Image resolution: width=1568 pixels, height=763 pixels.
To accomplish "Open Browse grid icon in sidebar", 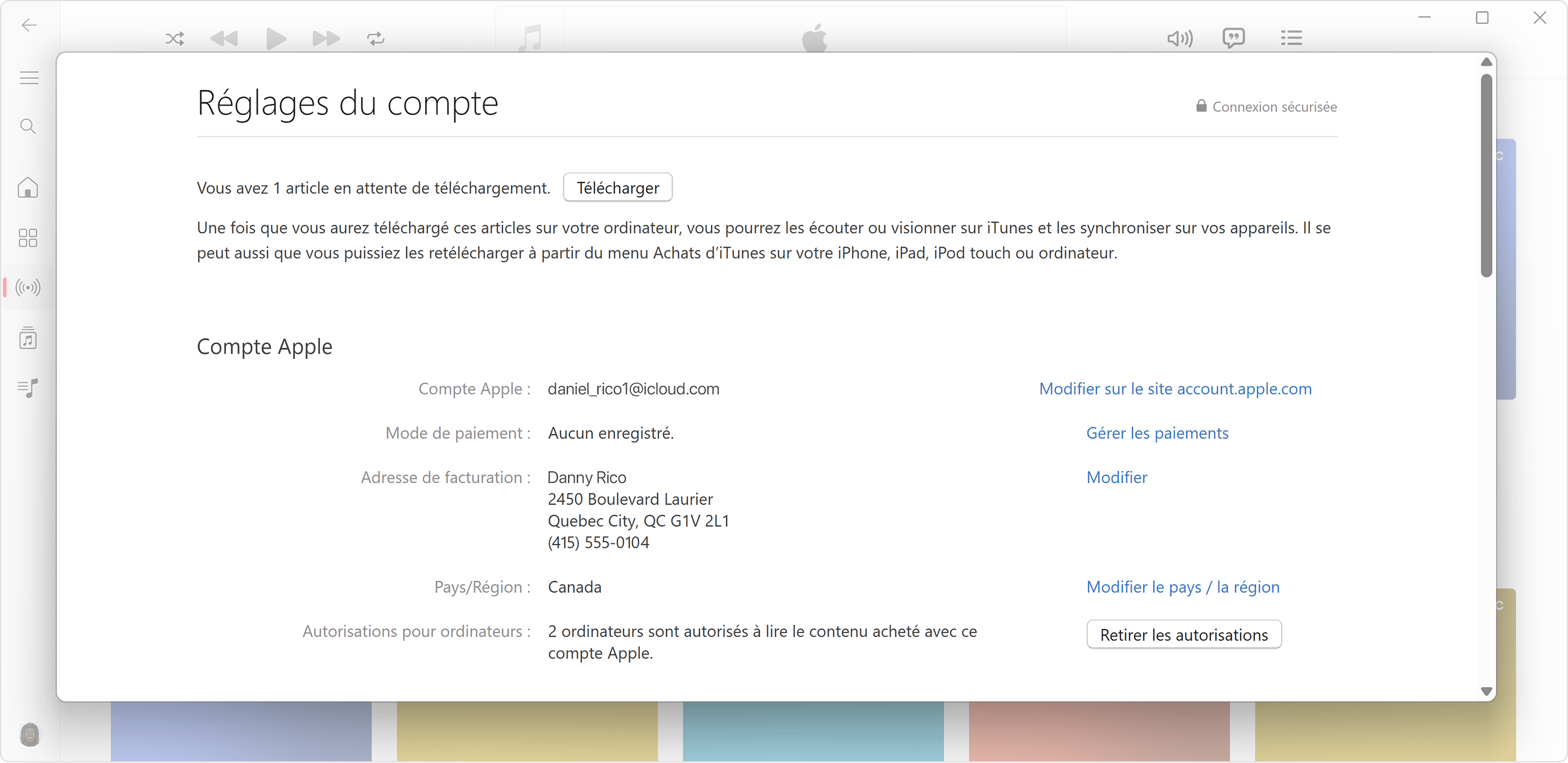I will tap(28, 238).
